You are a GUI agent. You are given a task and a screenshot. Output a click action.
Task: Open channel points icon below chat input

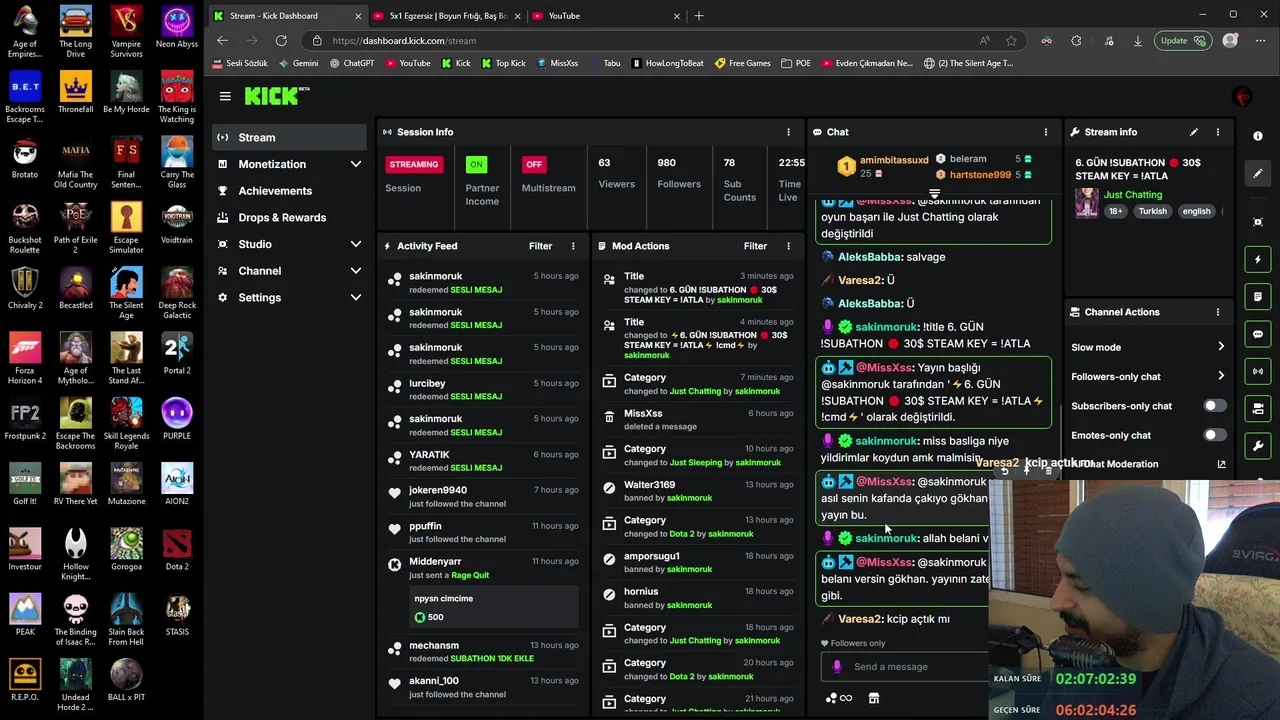coord(838,698)
